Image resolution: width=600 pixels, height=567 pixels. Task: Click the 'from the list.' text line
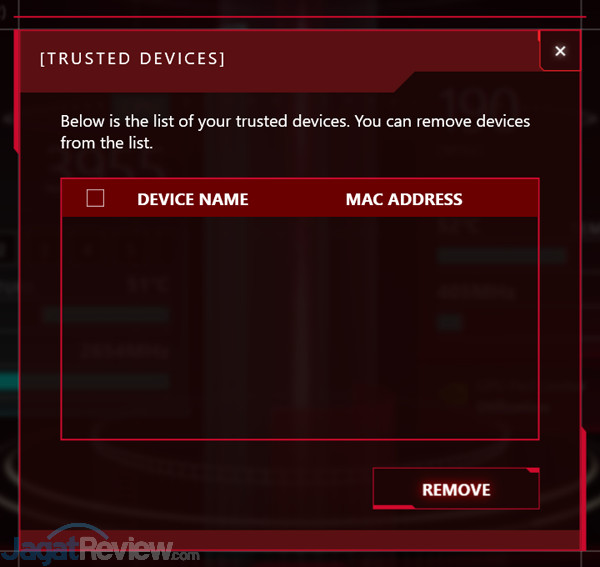[x=107, y=143]
